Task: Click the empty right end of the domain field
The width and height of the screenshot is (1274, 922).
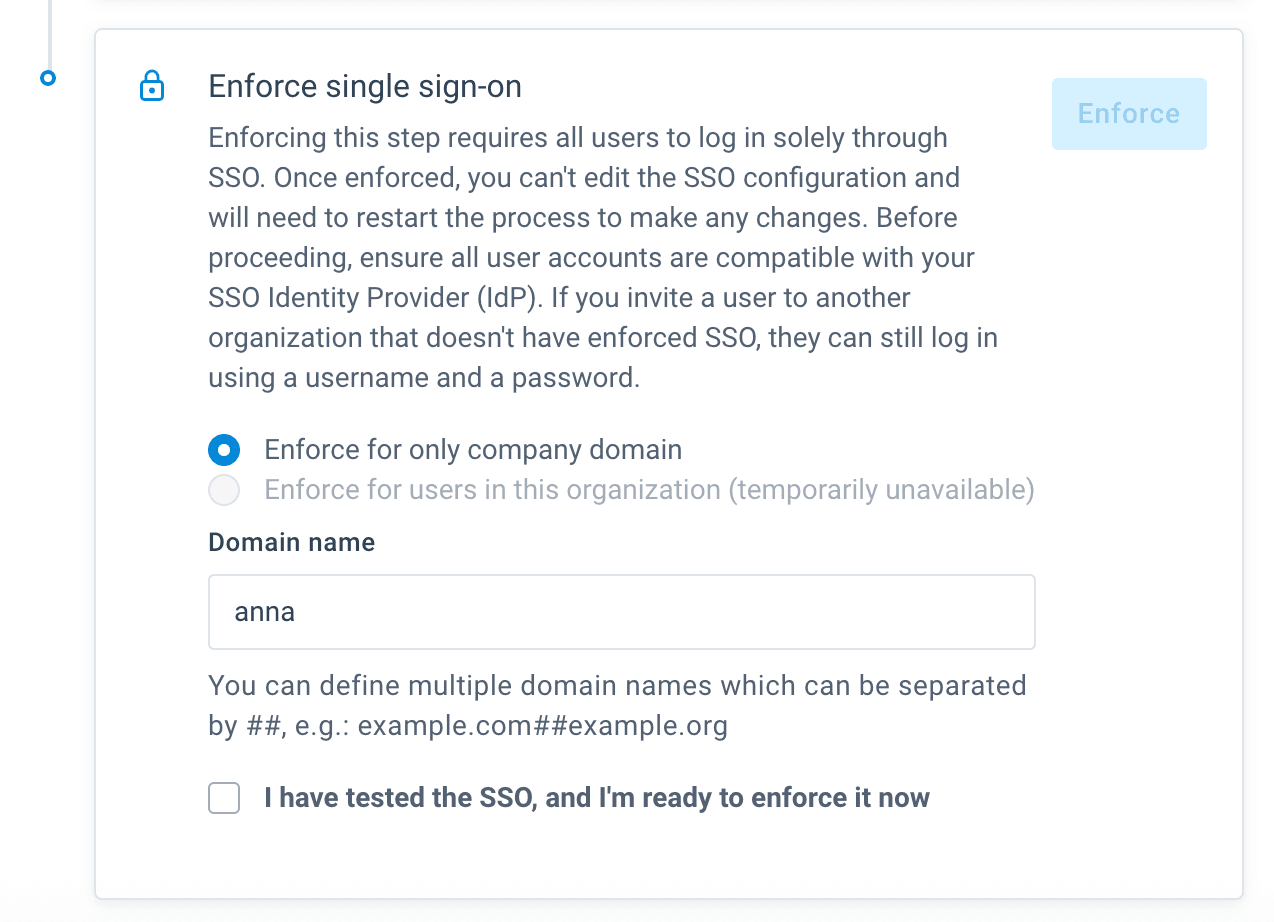Action: click(960, 612)
